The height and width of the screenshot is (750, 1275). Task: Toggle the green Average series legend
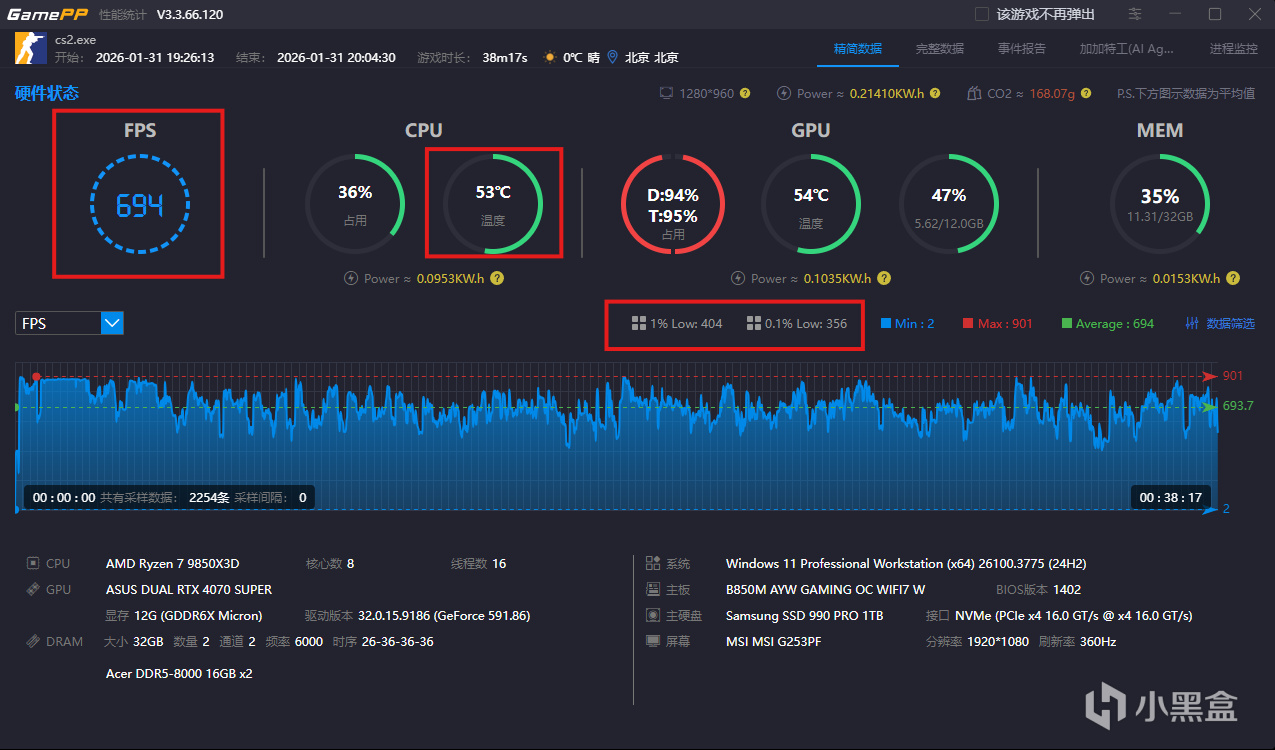pos(1107,323)
